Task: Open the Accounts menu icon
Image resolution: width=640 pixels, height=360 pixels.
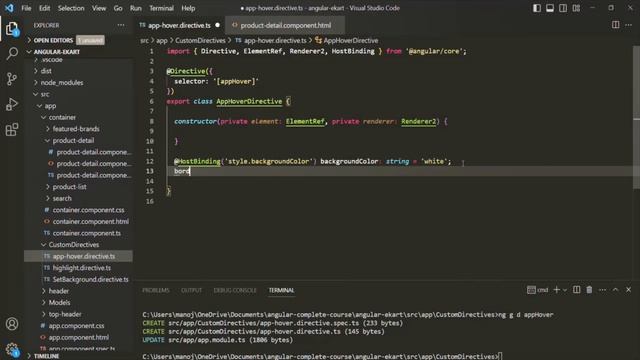Action: point(12,324)
